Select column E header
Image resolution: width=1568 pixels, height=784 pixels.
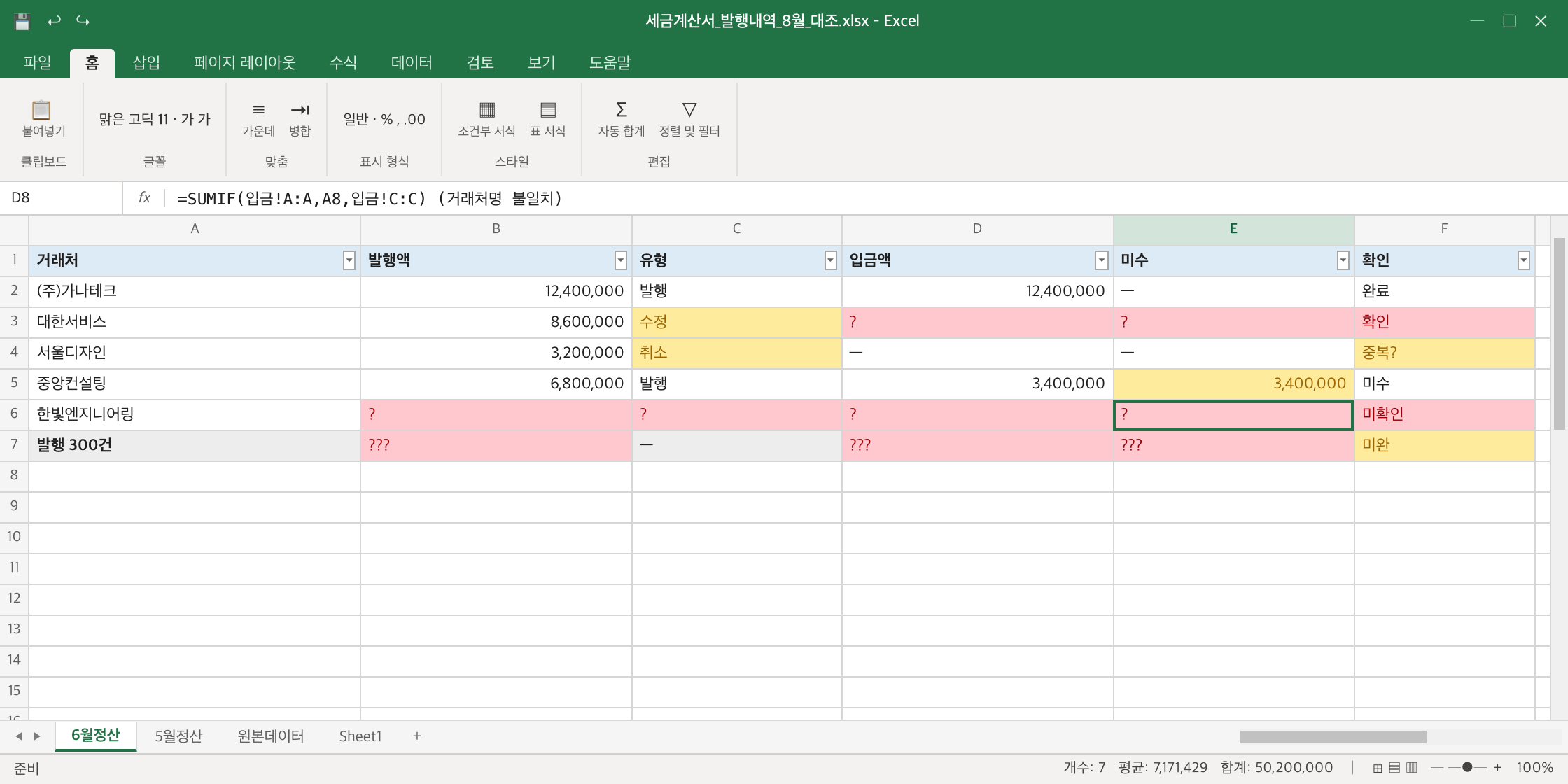(1233, 229)
